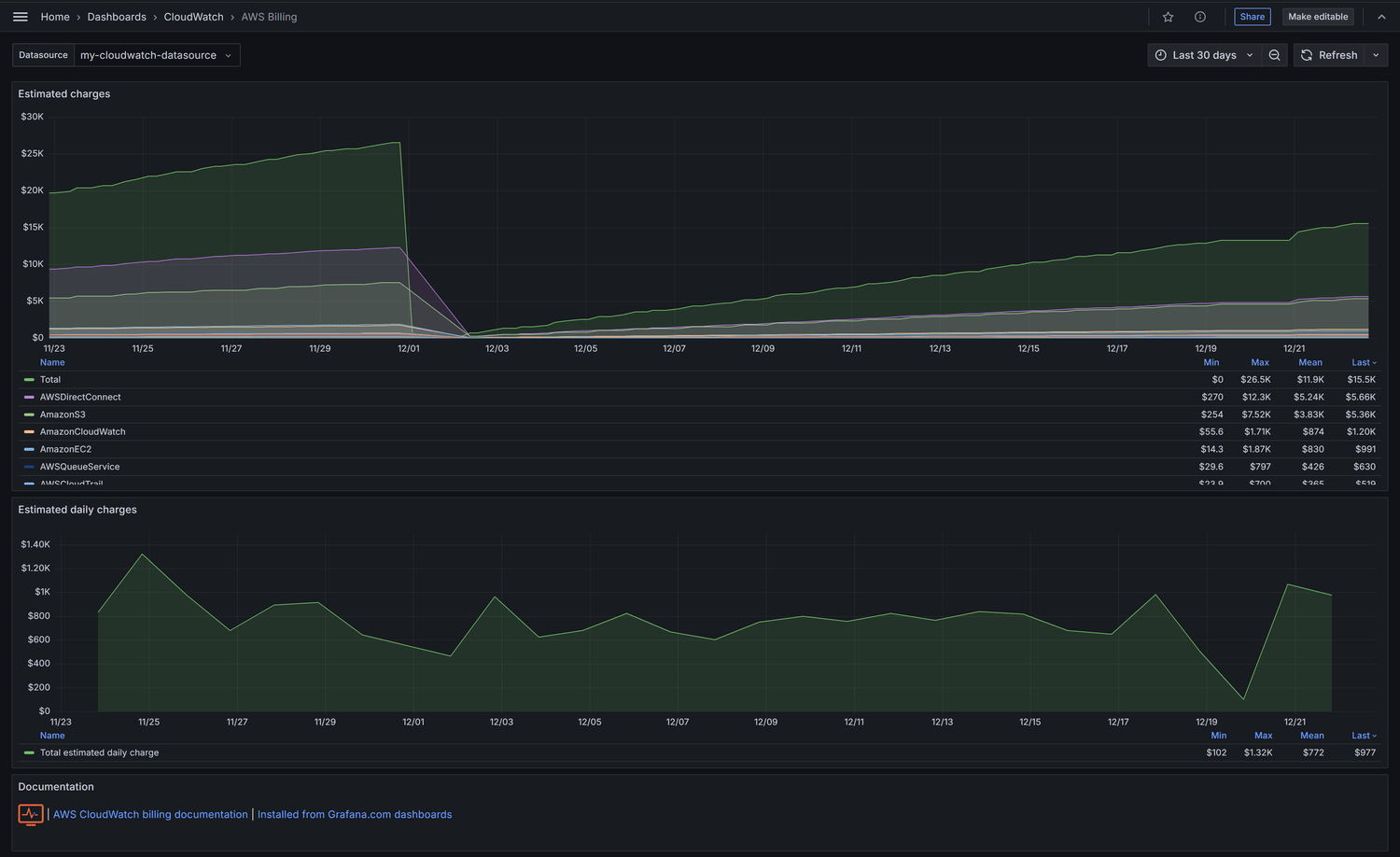This screenshot has width=1400, height=857.
Task: Go to Dashboards breadcrumb
Action: pyautogui.click(x=117, y=17)
